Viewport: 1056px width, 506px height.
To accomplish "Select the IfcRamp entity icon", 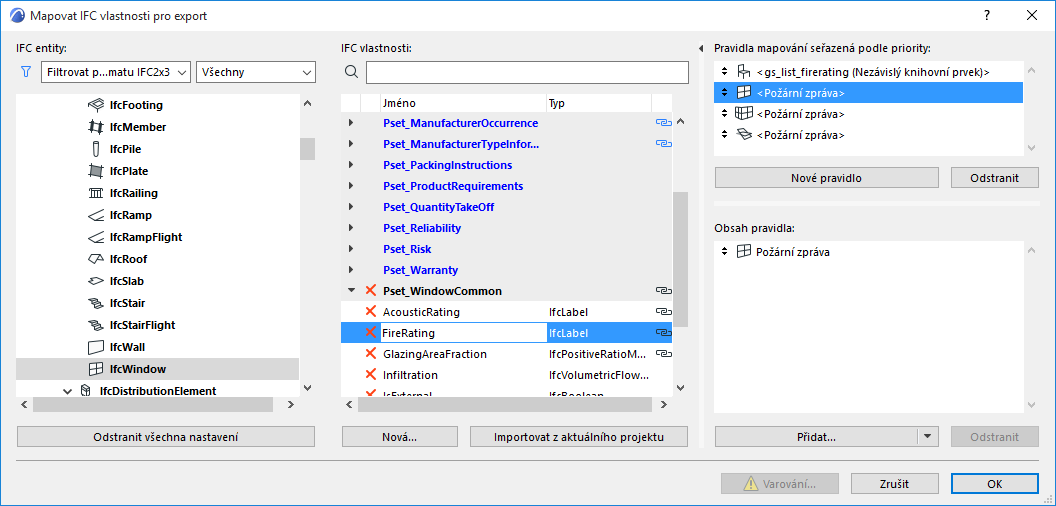I will coord(96,216).
